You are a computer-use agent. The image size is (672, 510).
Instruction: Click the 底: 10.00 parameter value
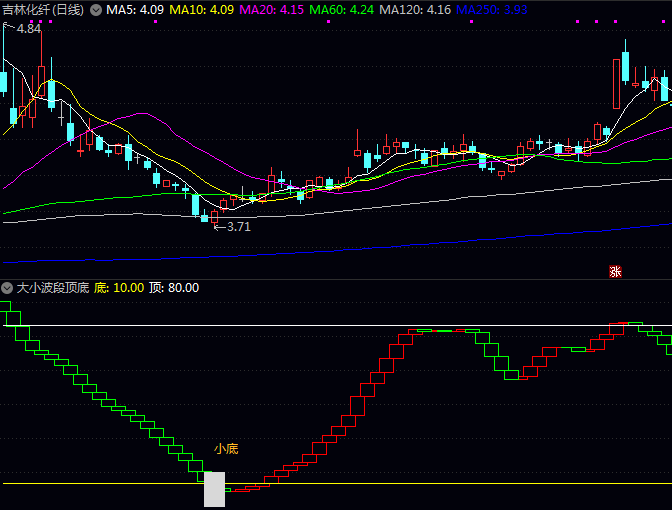[119, 288]
